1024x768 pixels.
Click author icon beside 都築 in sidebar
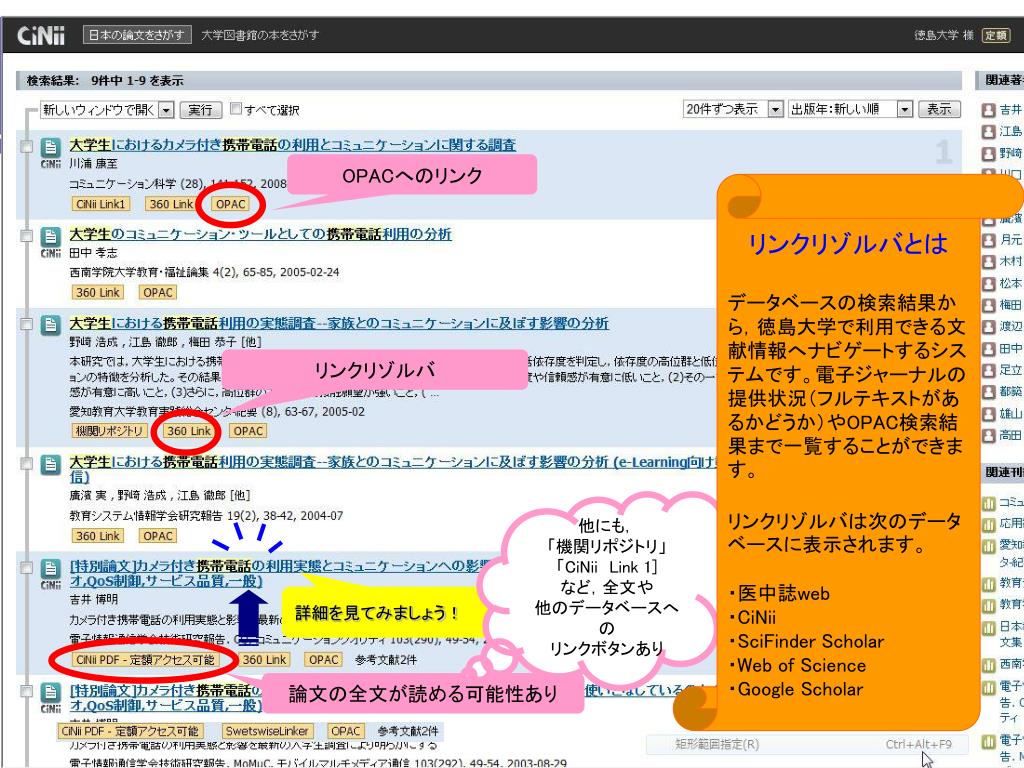989,392
